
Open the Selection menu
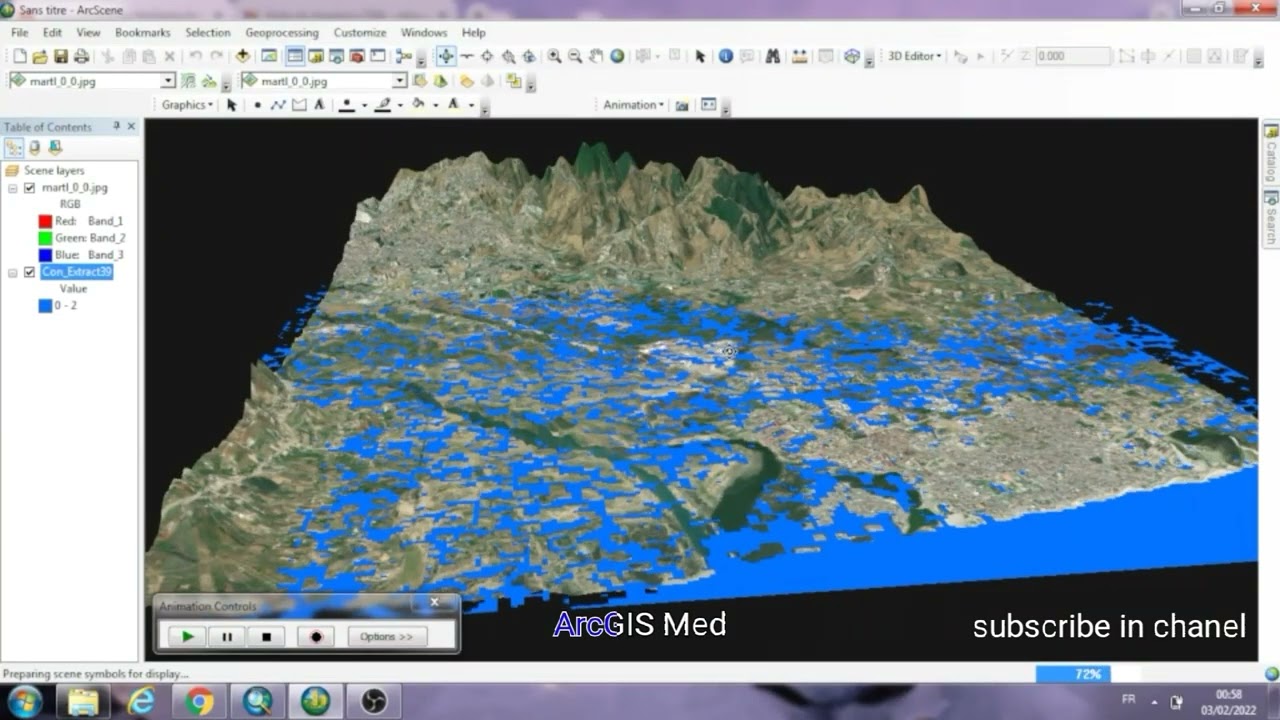coord(207,33)
